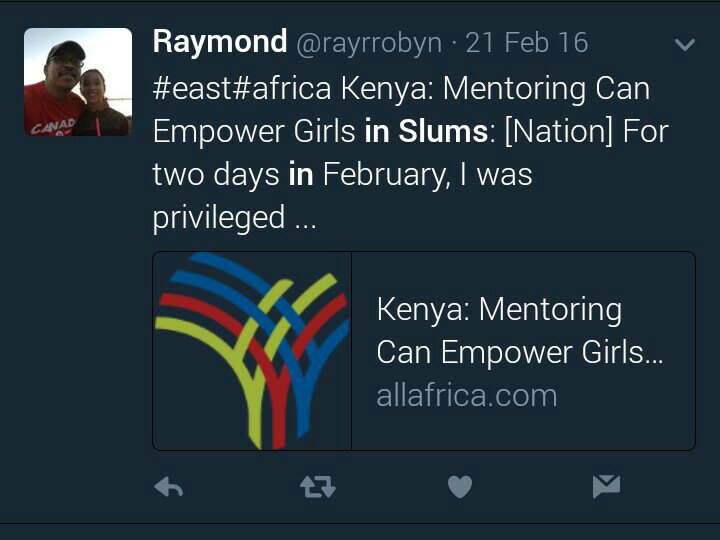Like the tweet with the heart icon
720x540 pixels.
[x=459, y=487]
